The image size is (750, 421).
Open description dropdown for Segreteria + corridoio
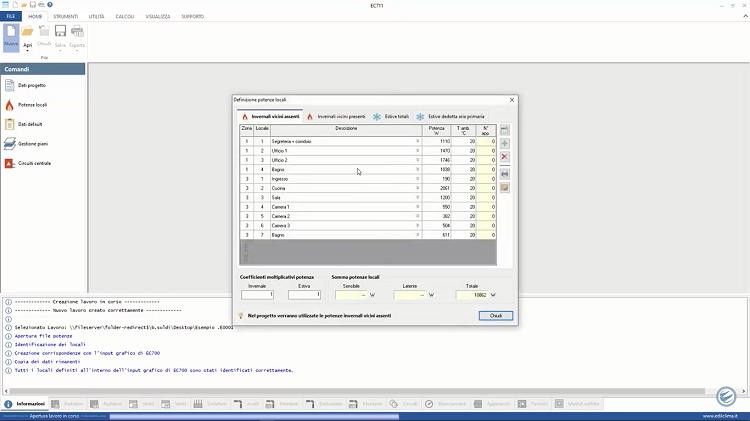(x=417, y=142)
